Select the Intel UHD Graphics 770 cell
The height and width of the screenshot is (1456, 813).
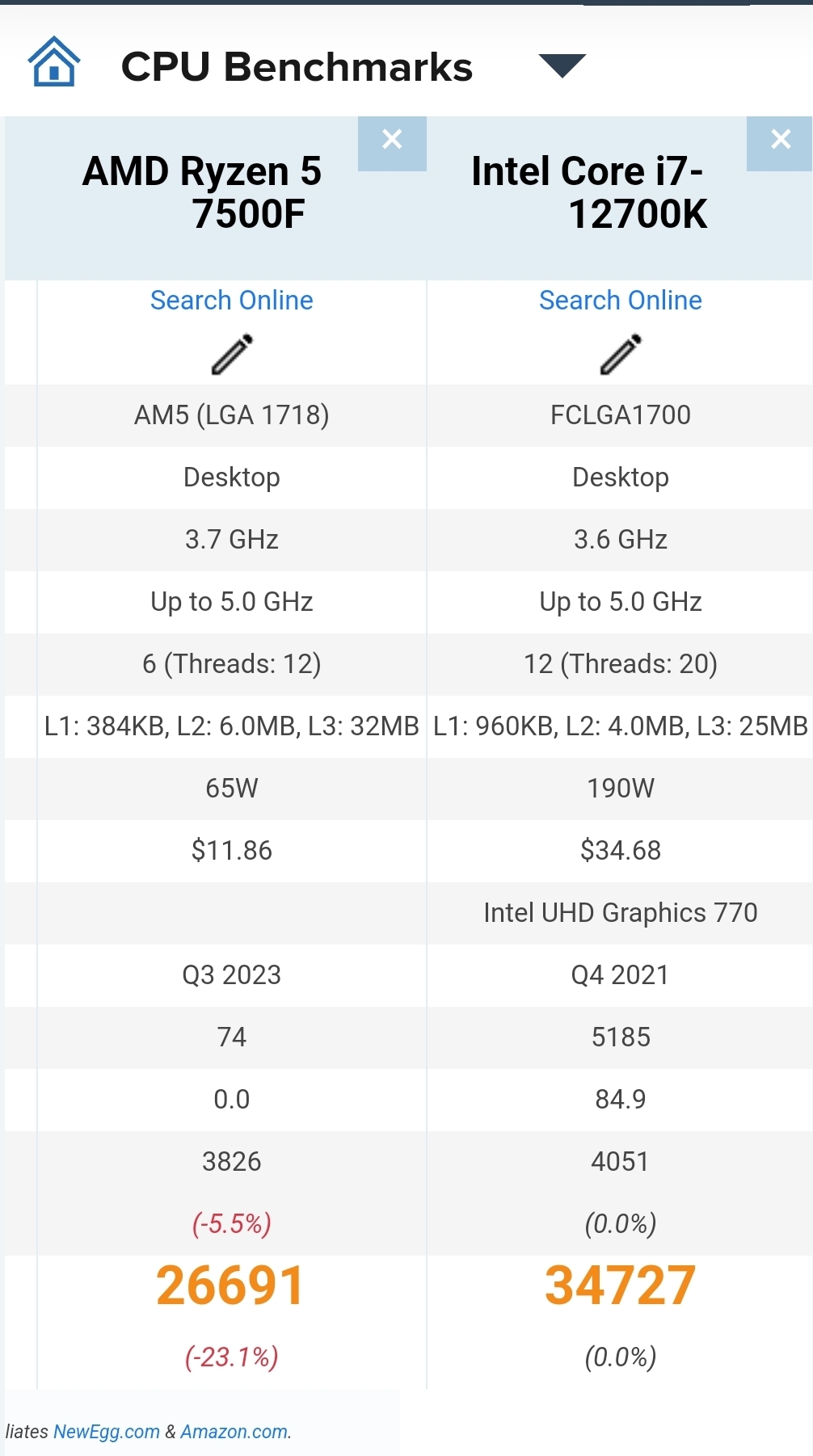[x=621, y=913]
